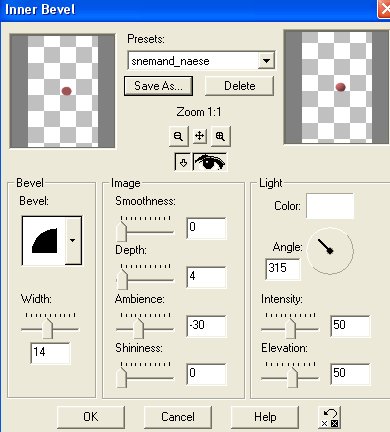Click the reset to default icon

[x=330, y=417]
